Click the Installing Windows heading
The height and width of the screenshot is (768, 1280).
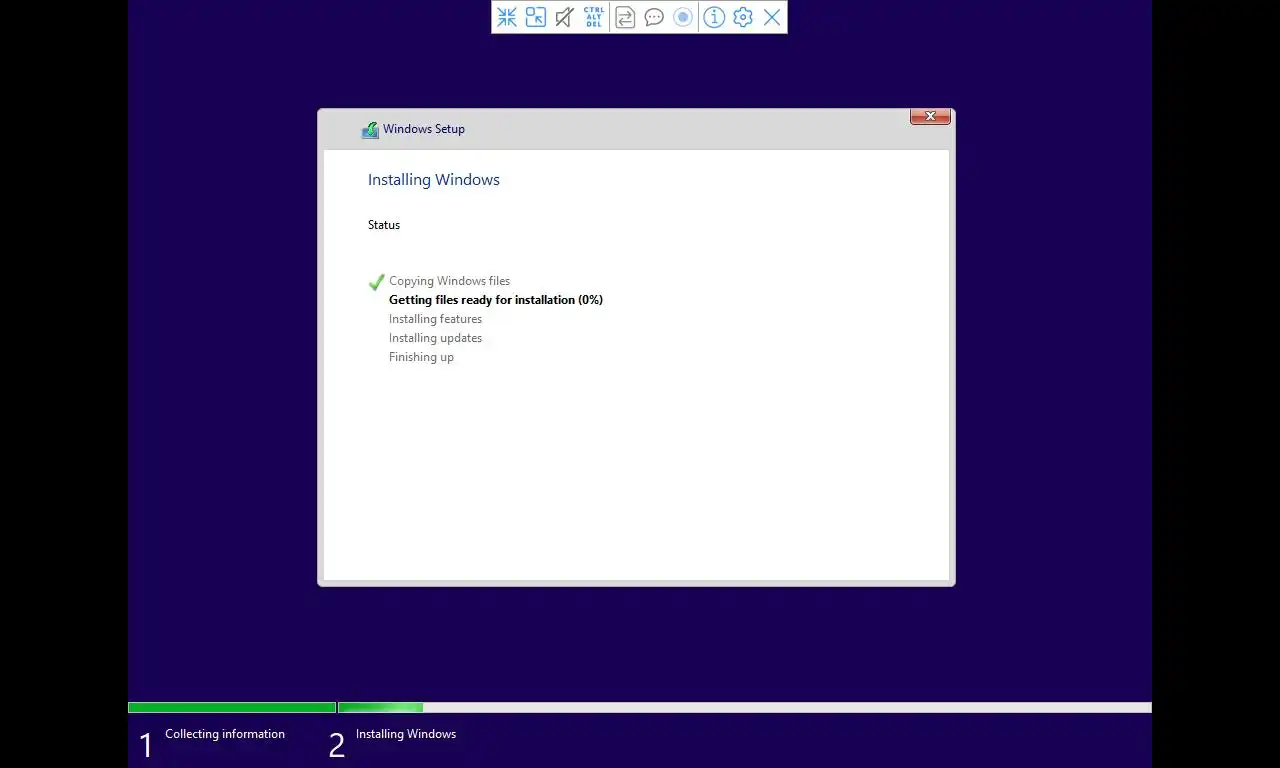(x=434, y=180)
